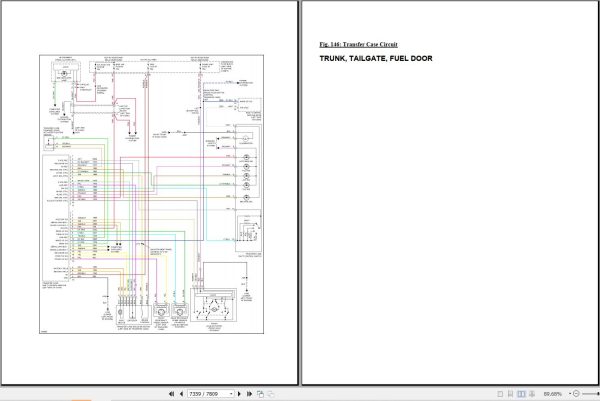This screenshot has height=401, width=600.
Task: Click the next view icon
Action: [x=271, y=394]
